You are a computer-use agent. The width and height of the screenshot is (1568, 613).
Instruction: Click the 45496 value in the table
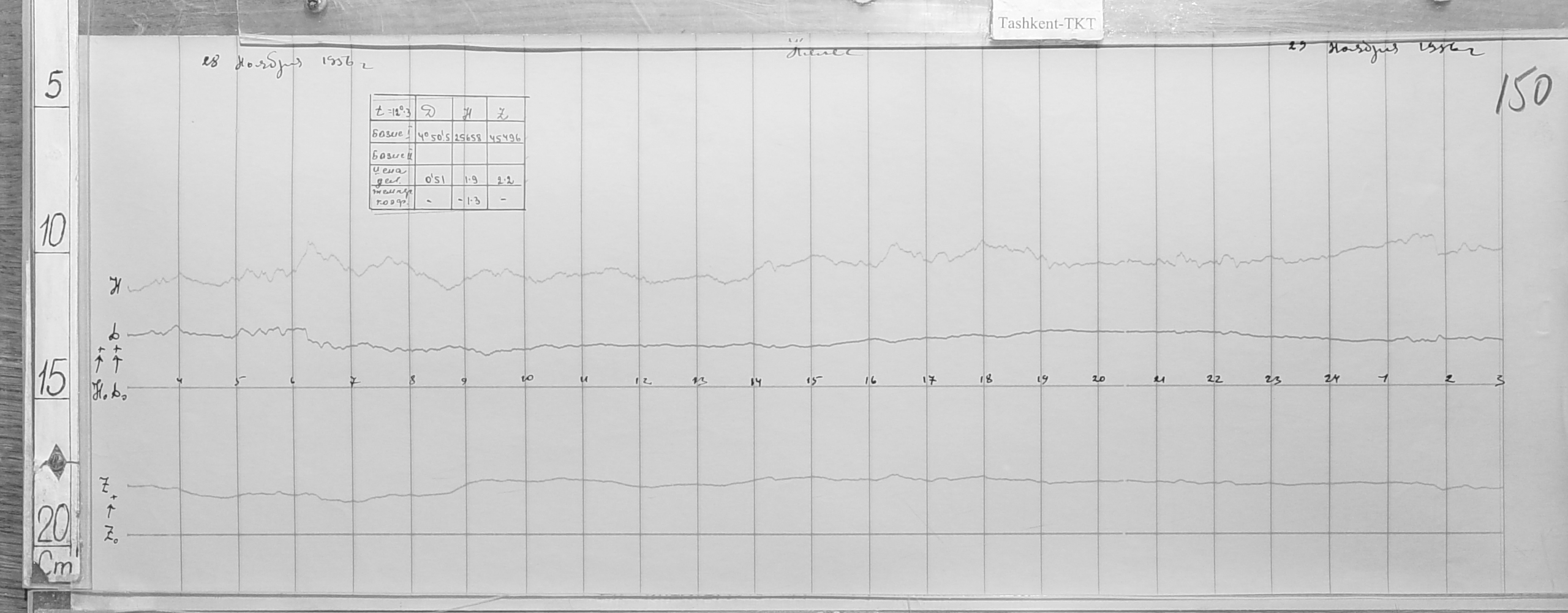coord(505,138)
